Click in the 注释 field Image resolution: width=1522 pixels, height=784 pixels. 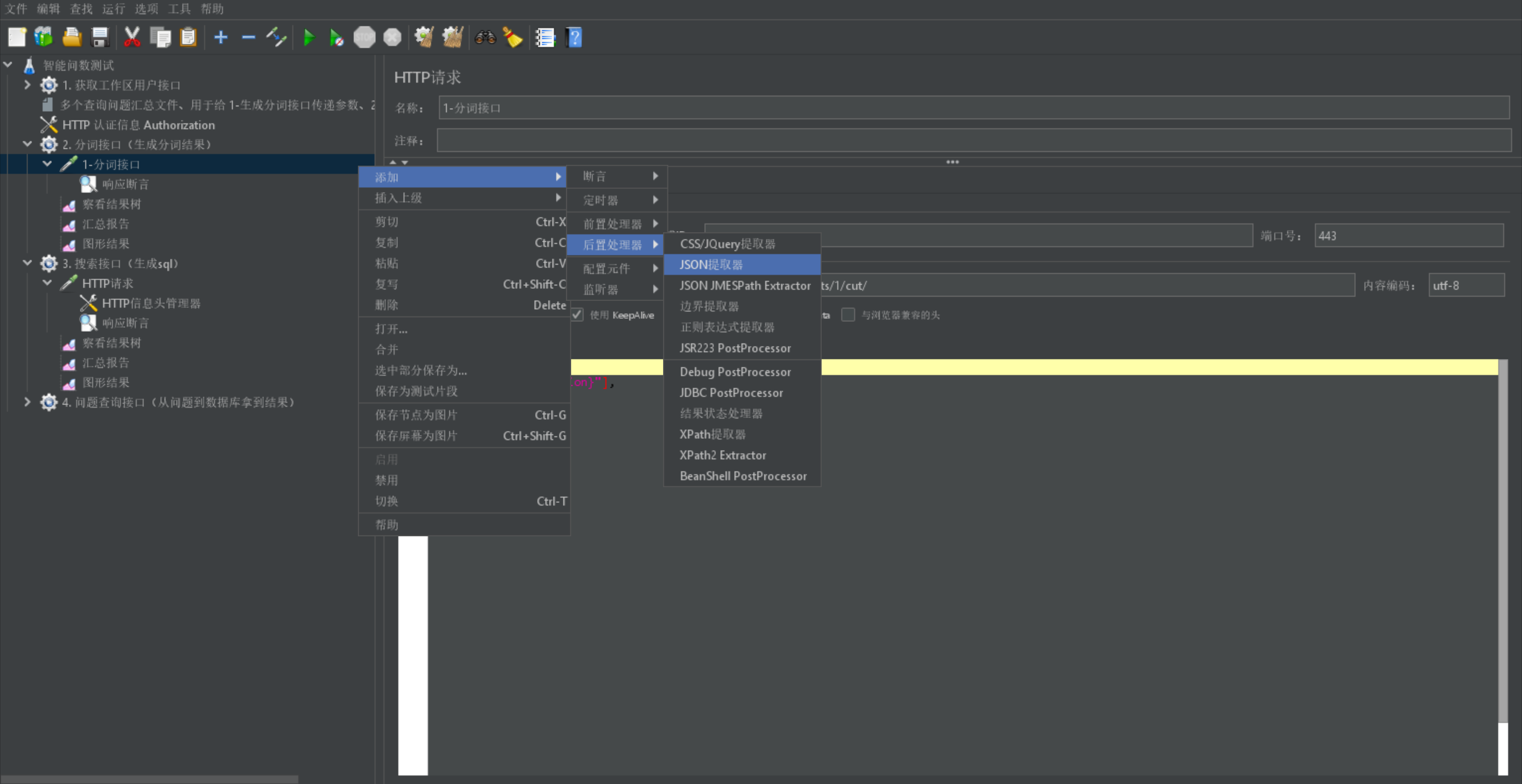(974, 141)
